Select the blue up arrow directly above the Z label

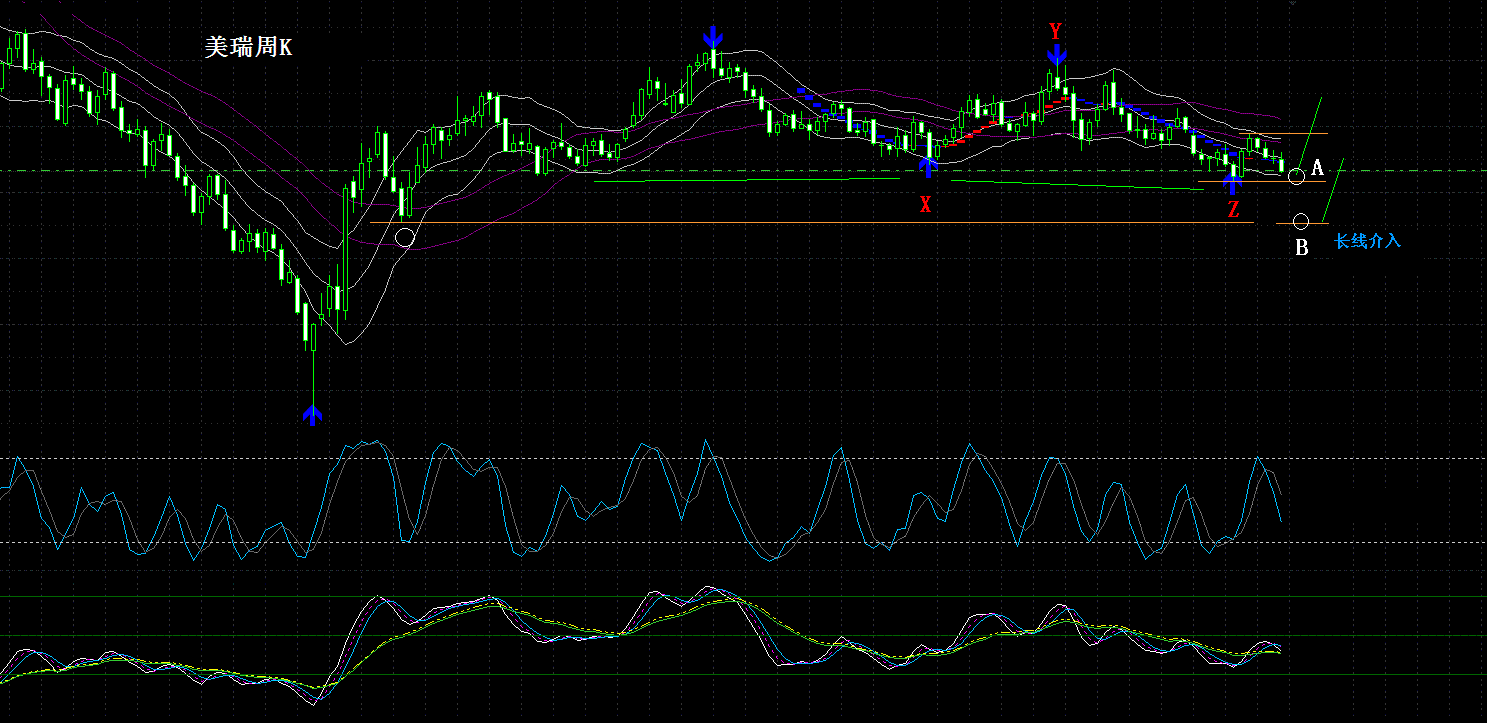click(1234, 183)
